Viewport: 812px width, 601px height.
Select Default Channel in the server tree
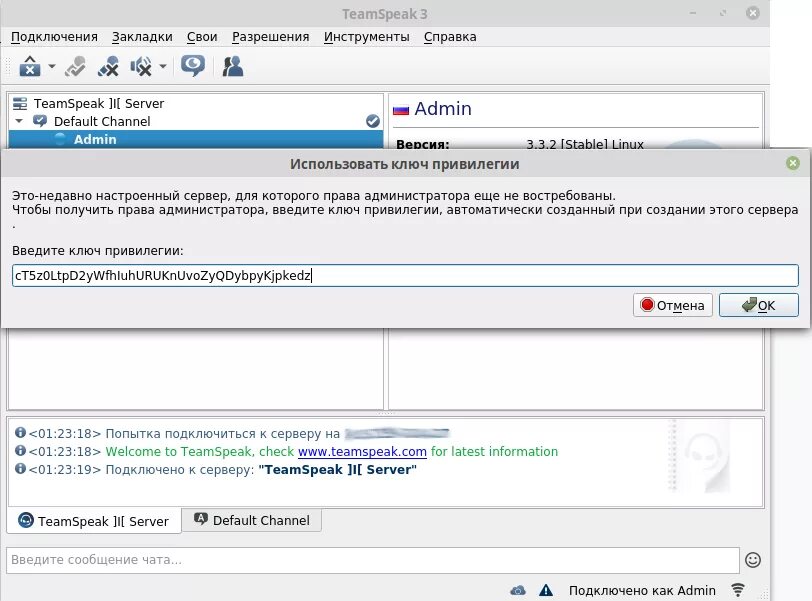coord(102,121)
